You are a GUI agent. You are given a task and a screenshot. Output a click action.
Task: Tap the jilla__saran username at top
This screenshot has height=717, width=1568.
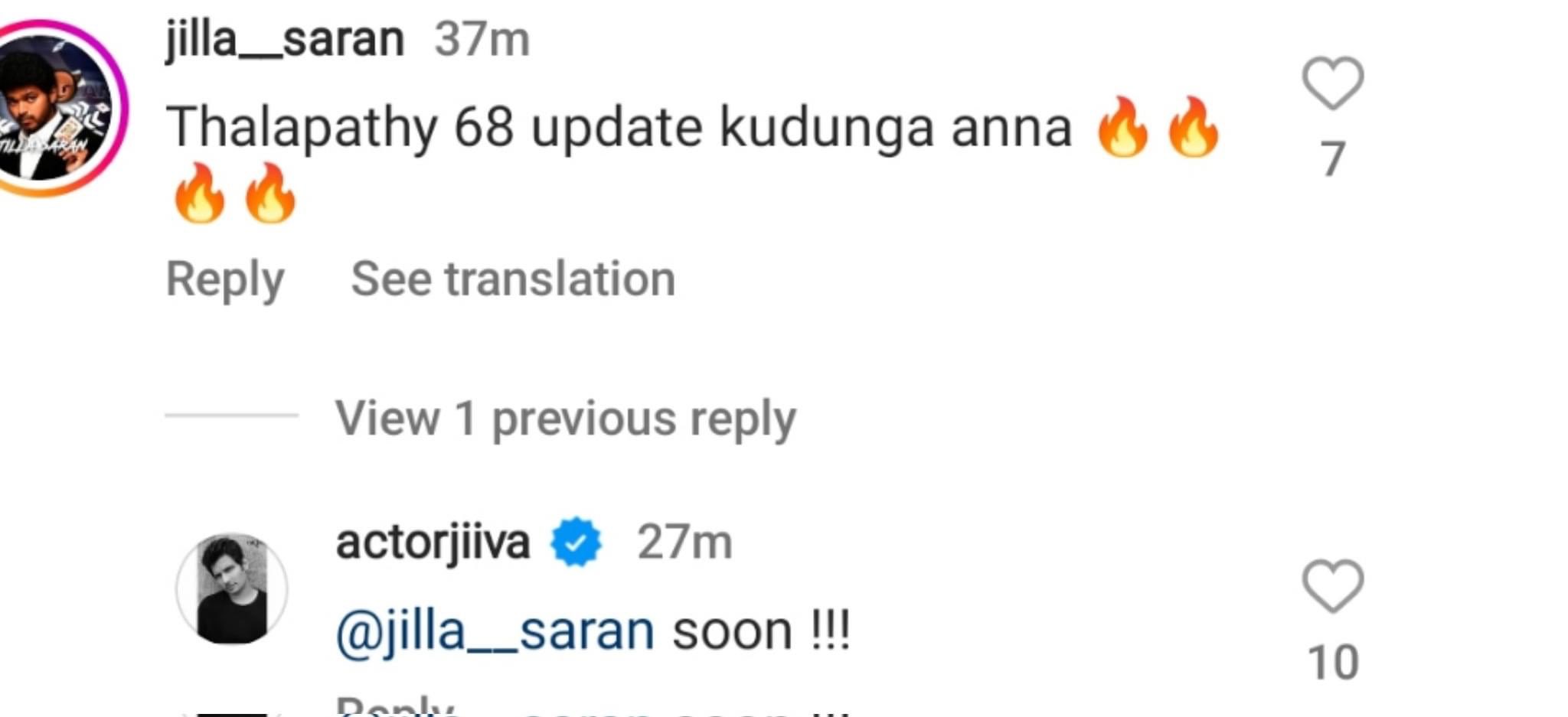pos(285,39)
